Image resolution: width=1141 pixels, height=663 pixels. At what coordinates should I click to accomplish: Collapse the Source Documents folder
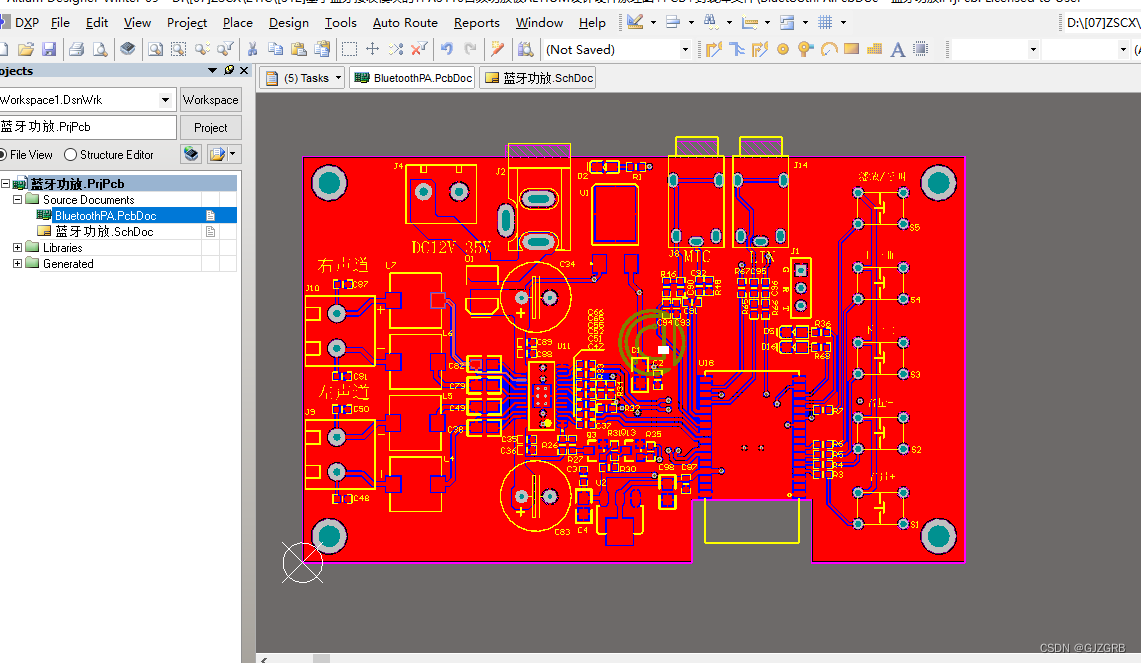[17, 198]
